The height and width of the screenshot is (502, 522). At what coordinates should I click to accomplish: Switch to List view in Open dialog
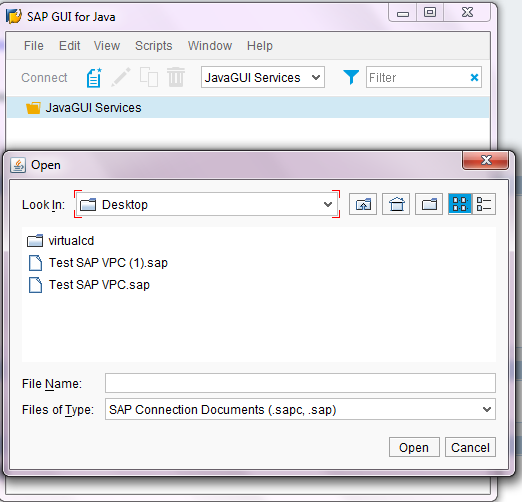click(460, 204)
